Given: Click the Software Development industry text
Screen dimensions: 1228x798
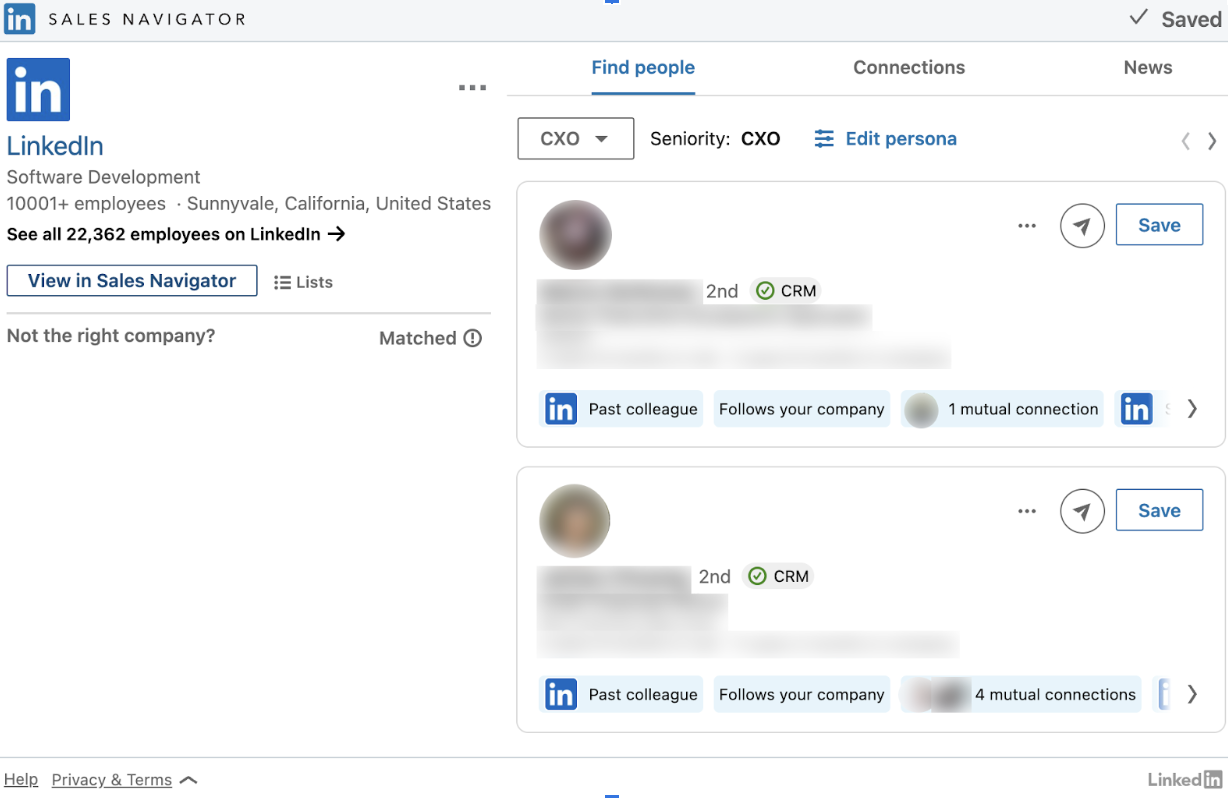Looking at the screenshot, I should 104,177.
